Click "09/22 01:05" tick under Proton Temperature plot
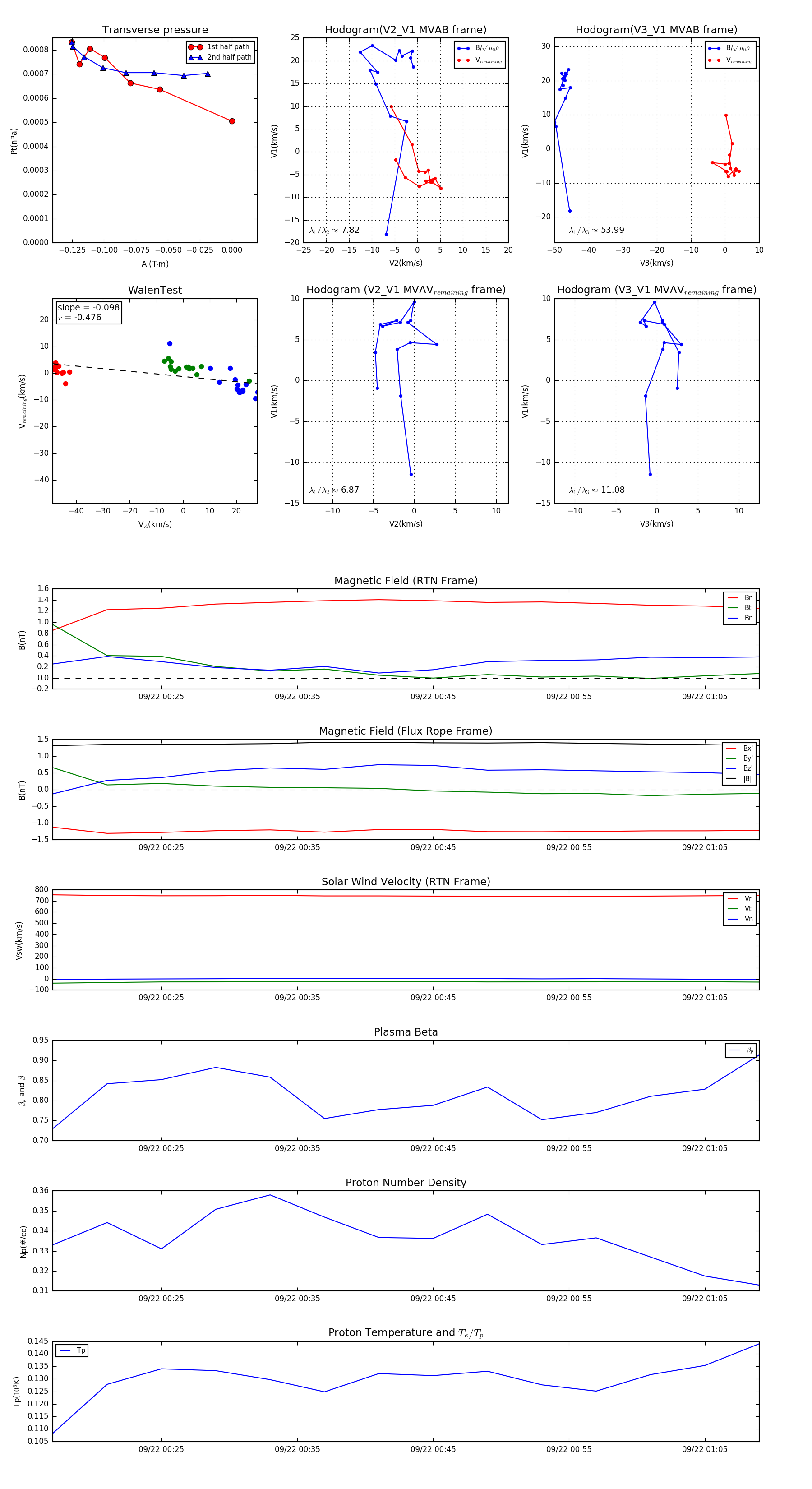Image resolution: width=812 pixels, height=1489 pixels. point(705,1449)
